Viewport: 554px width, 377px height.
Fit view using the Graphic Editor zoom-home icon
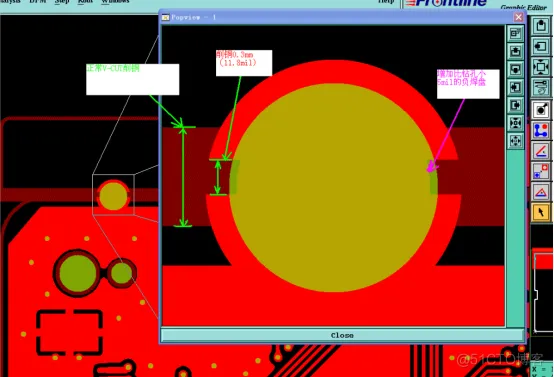click(541, 67)
